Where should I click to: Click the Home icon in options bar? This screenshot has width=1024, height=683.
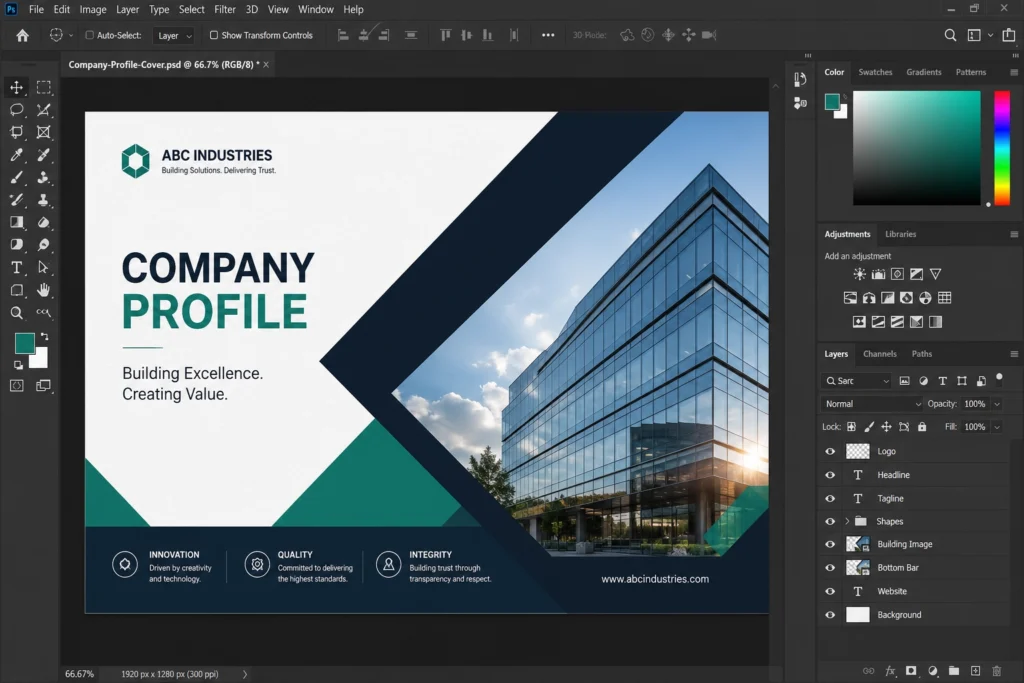pyautogui.click(x=22, y=35)
